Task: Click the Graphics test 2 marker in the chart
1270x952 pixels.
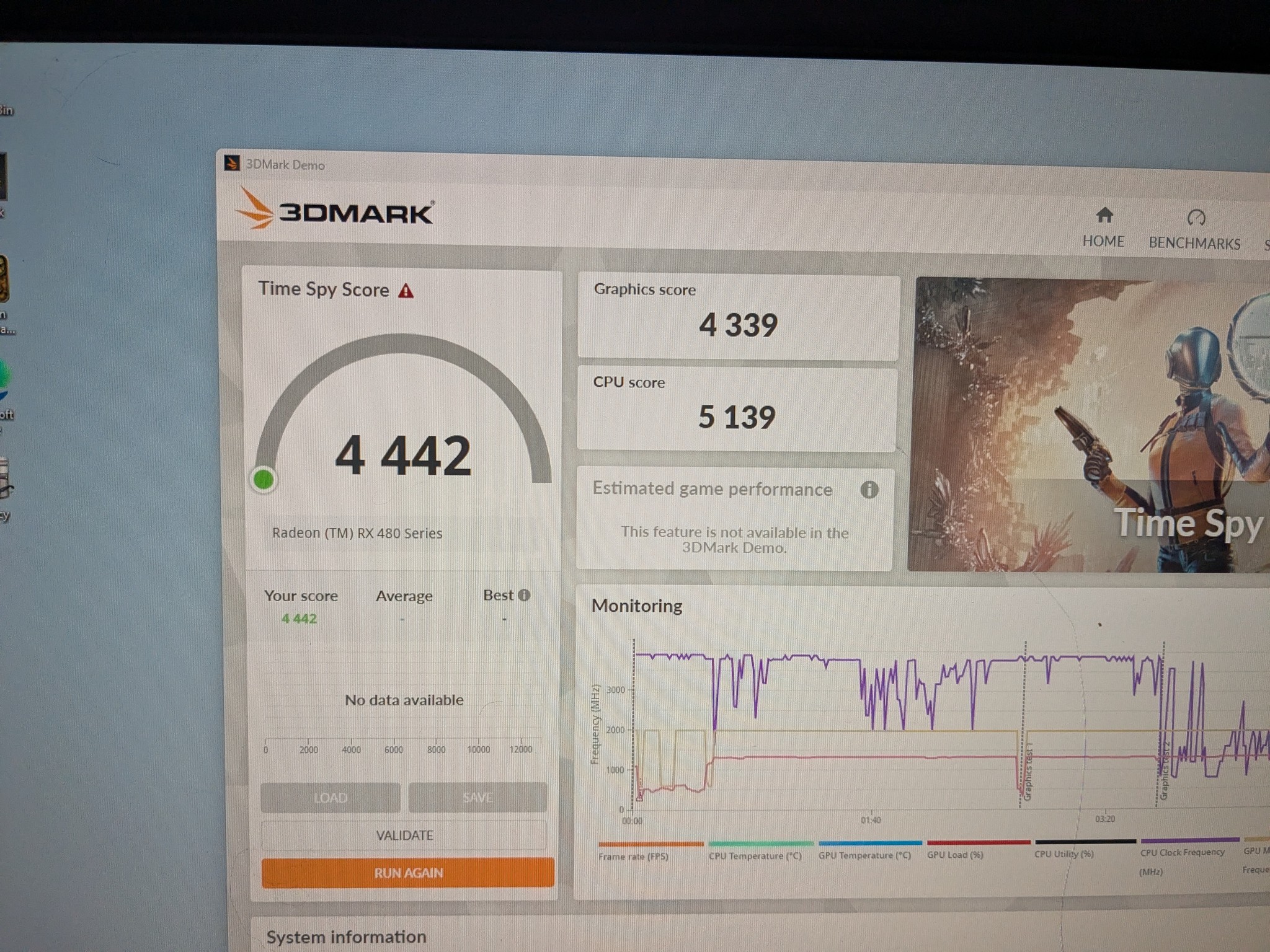Action: click(1165, 770)
